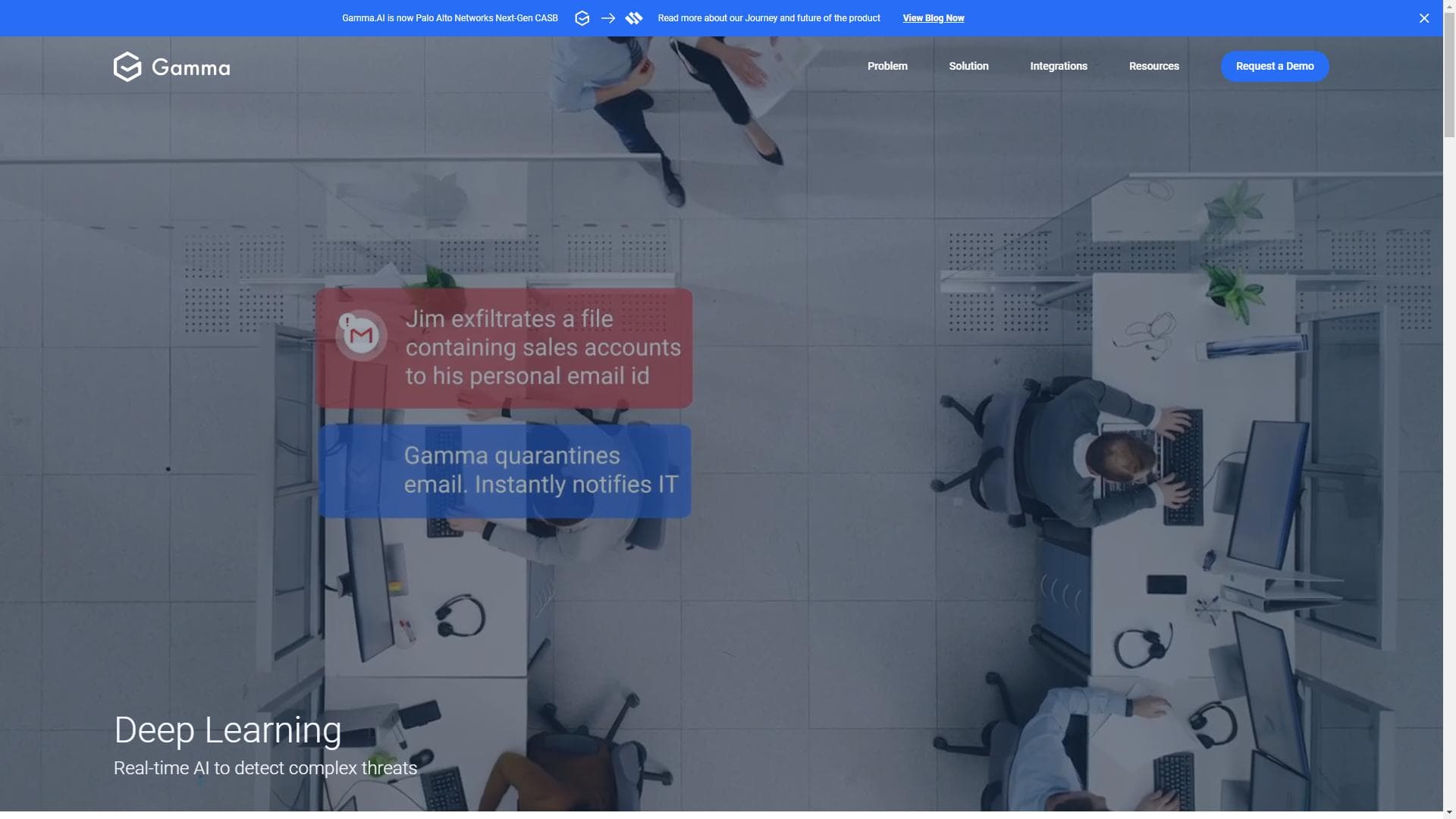Click the small Gamma icon in announcement banner

point(582,18)
